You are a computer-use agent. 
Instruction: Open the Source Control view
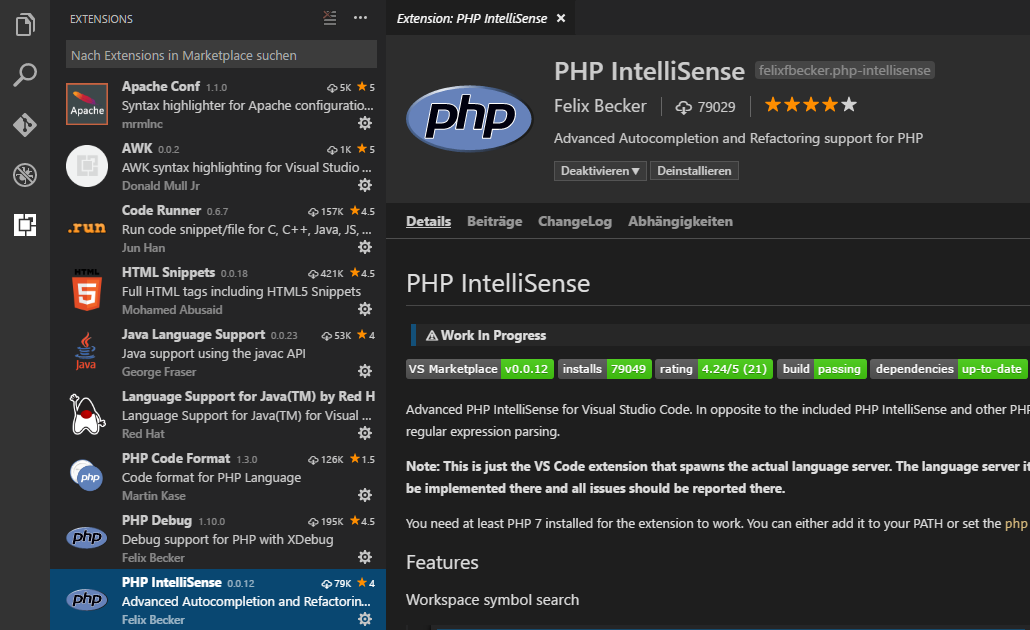25,127
